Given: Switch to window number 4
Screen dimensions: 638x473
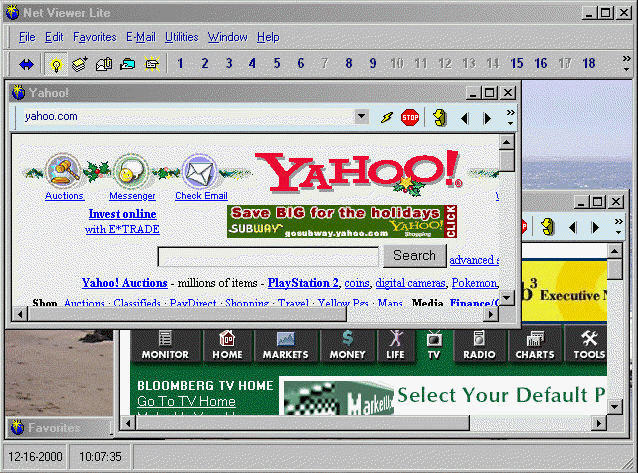Looking at the screenshot, I should tap(253, 64).
